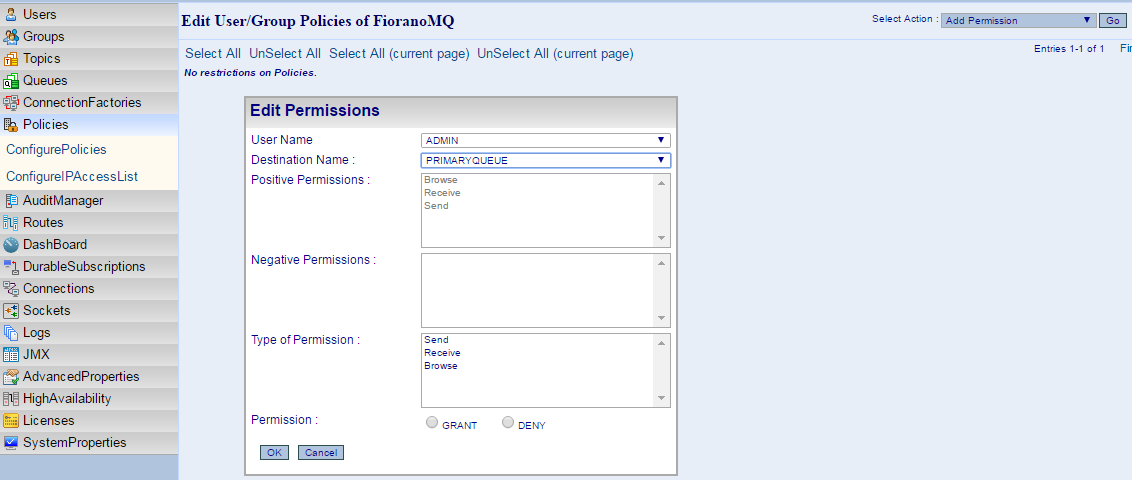Click the Queues icon

click(x=11, y=81)
